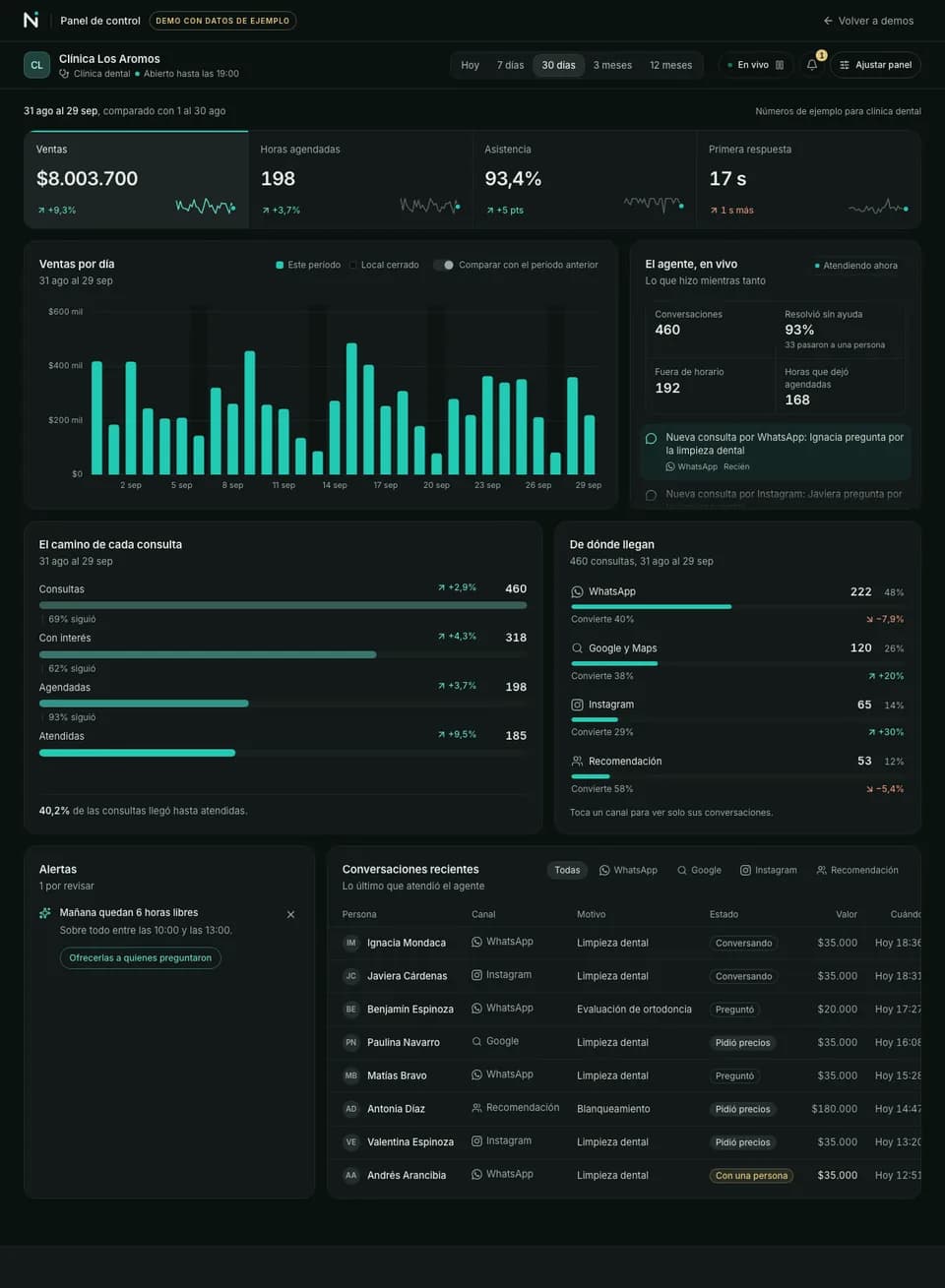Viewport: 945px width, 1288px height.
Task: Expand the WhatsApp channel row
Action: [737, 604]
